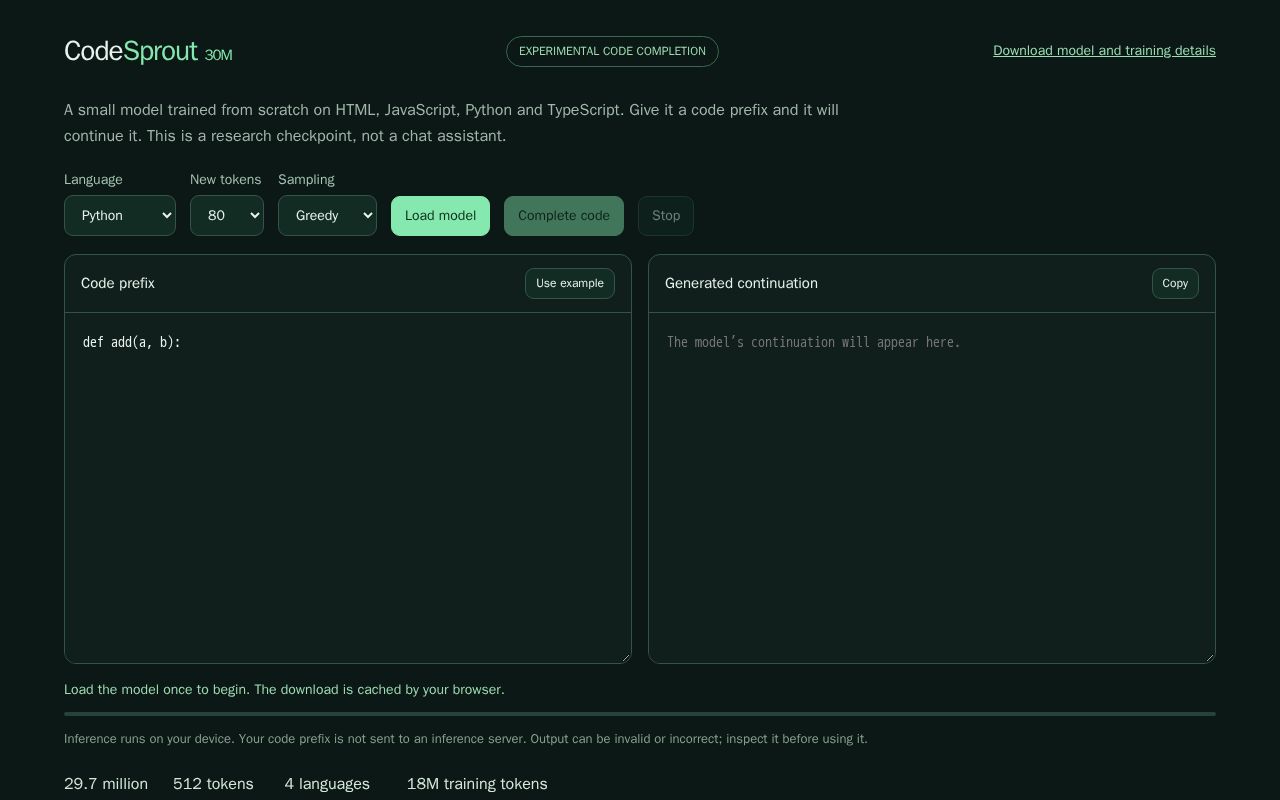This screenshot has width=1280, height=800.
Task: Click the 'Inference runs on your device' notice
Action: coord(466,739)
